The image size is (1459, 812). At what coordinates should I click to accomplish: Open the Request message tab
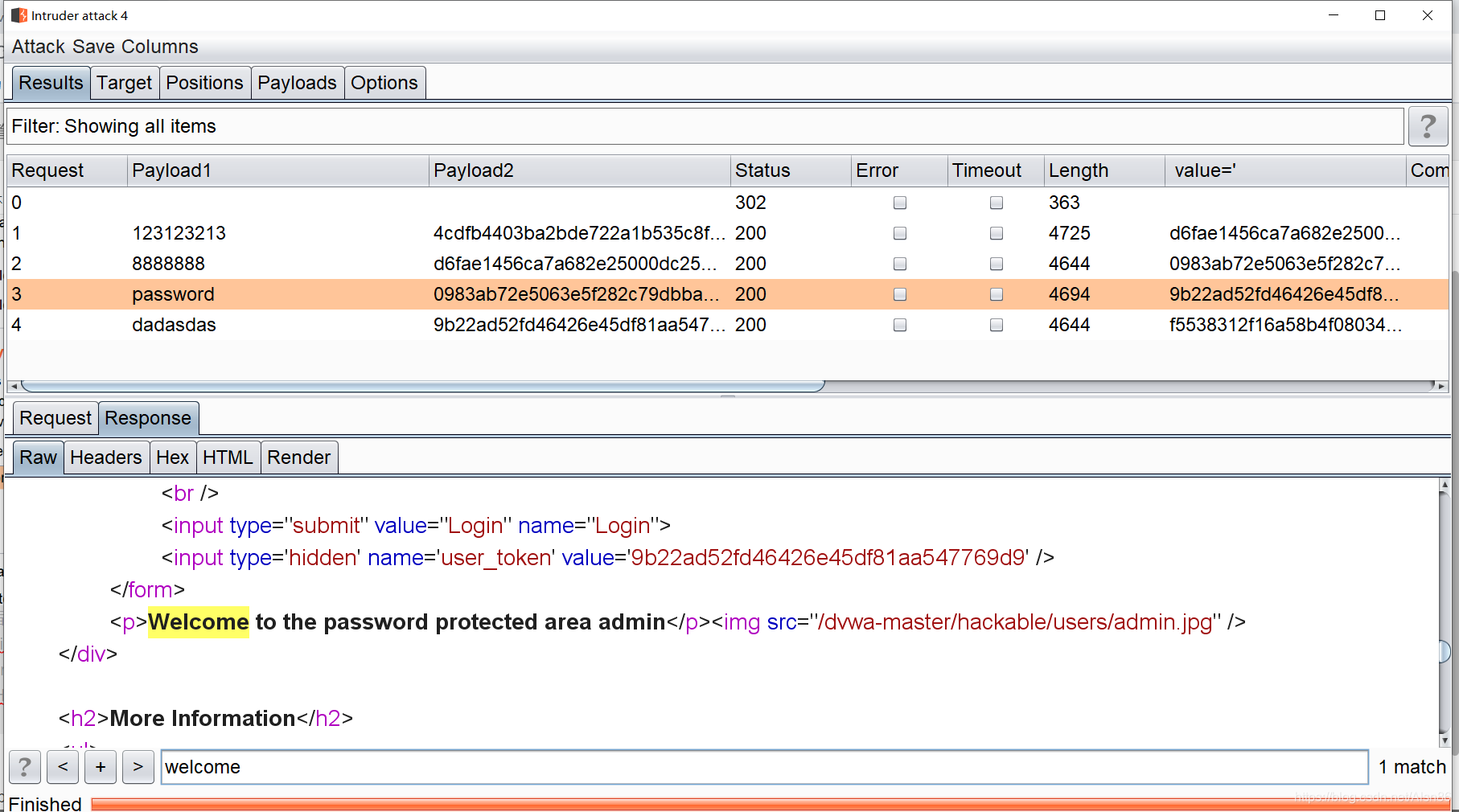[55, 418]
